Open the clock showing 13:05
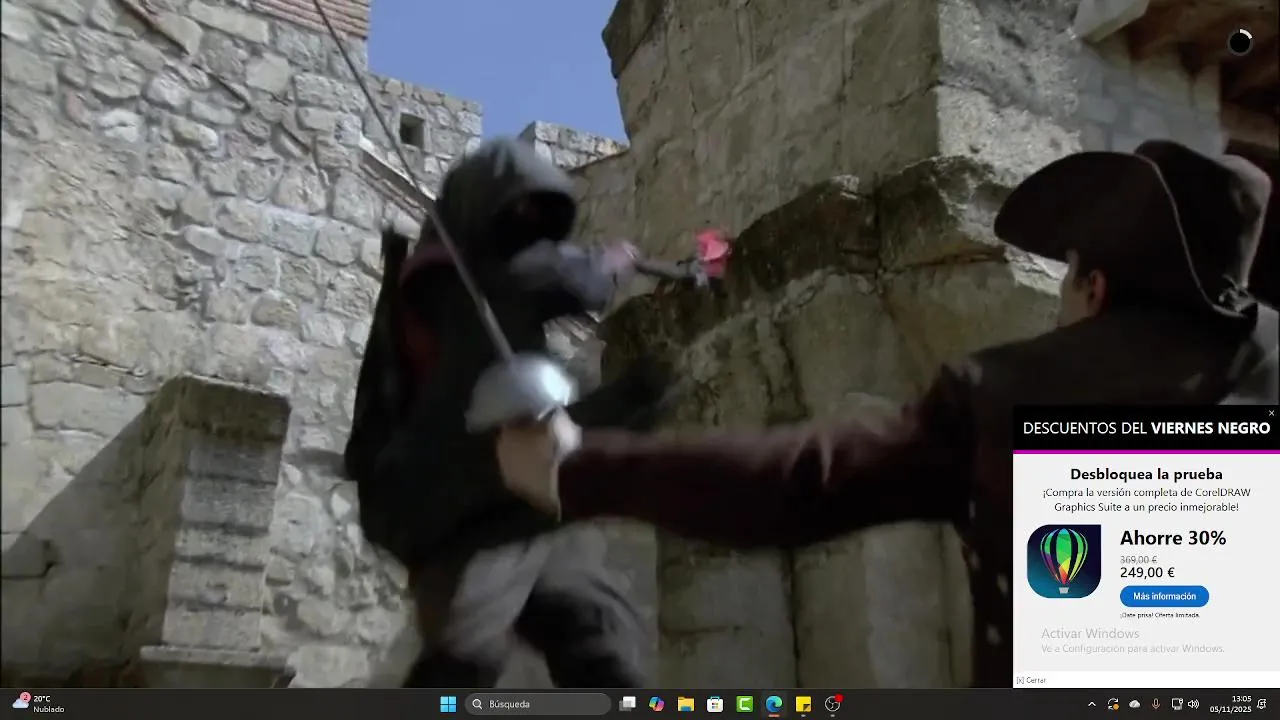 pyautogui.click(x=1230, y=704)
